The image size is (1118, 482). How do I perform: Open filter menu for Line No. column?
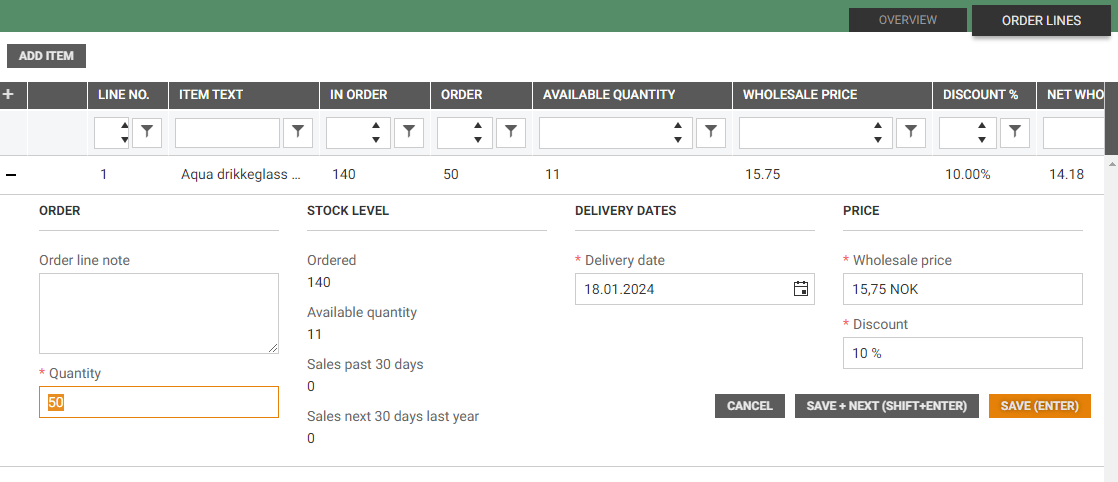click(147, 132)
